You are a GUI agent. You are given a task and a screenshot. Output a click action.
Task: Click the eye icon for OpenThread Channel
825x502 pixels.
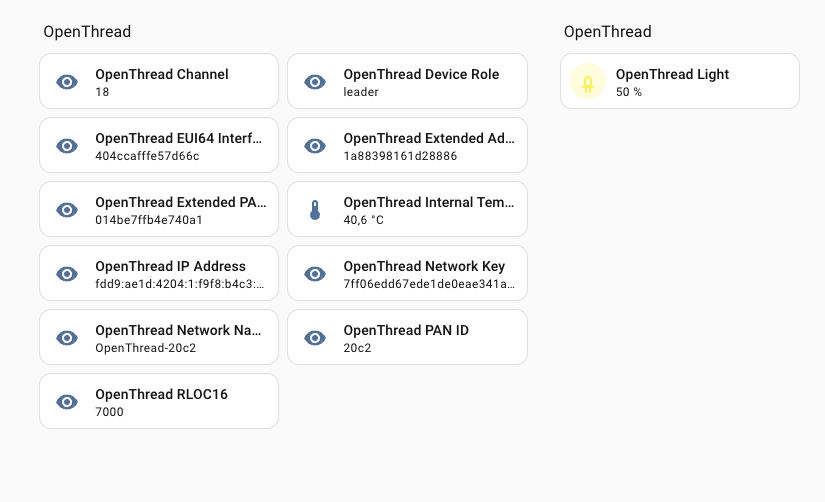click(x=67, y=82)
